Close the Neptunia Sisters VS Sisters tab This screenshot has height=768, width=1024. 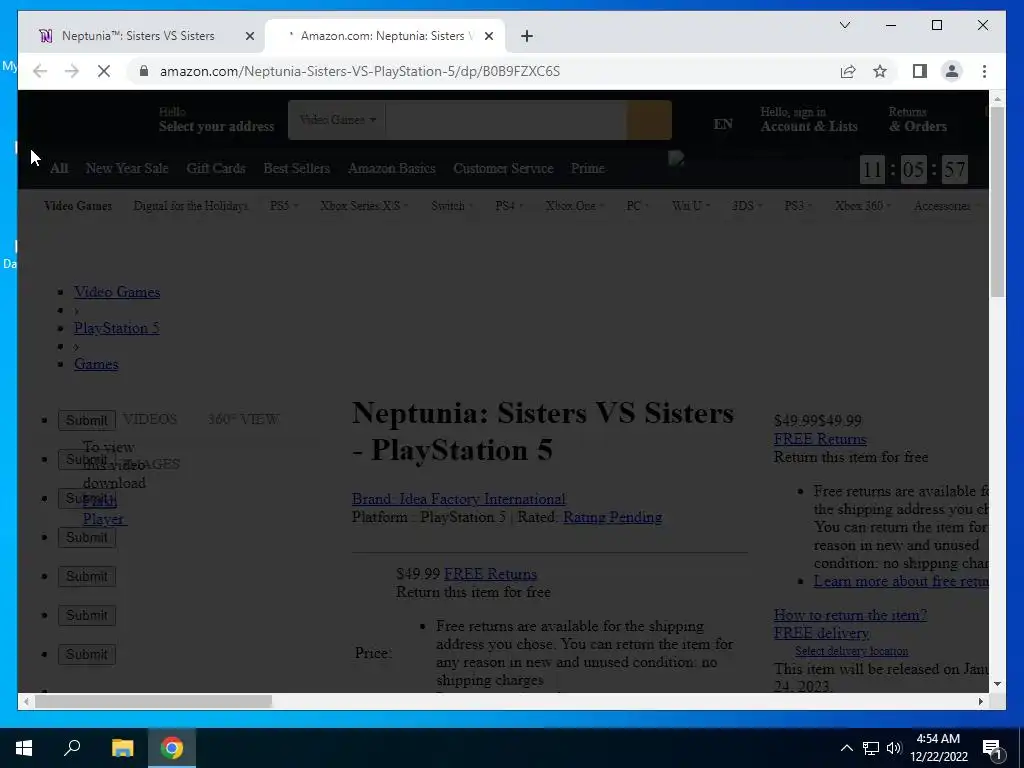249,36
